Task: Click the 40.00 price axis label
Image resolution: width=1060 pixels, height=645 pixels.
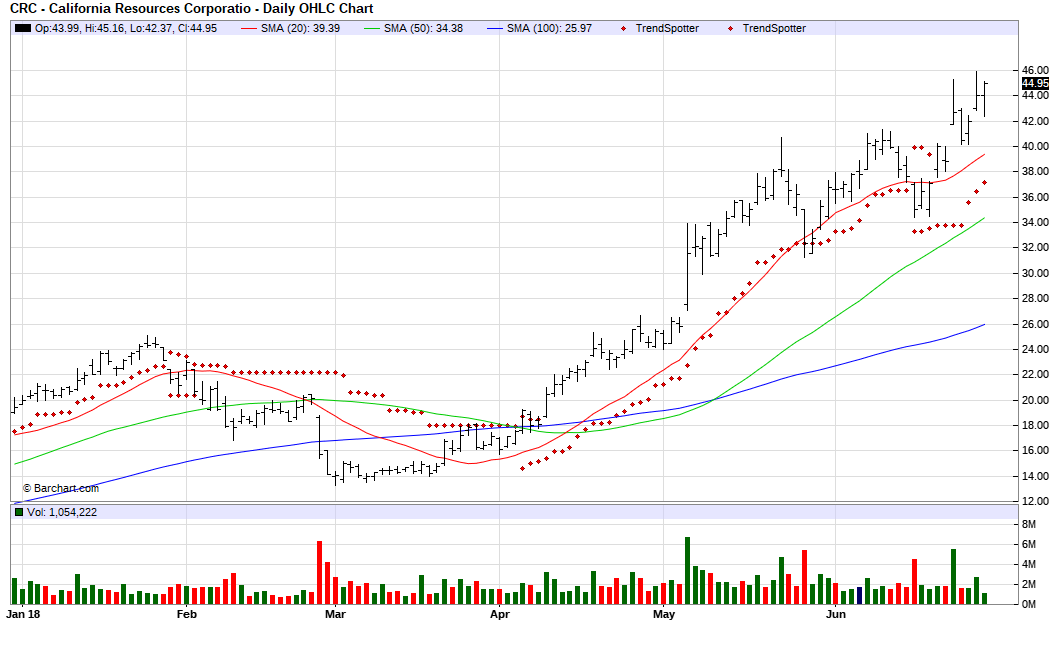Action: click(1035, 146)
